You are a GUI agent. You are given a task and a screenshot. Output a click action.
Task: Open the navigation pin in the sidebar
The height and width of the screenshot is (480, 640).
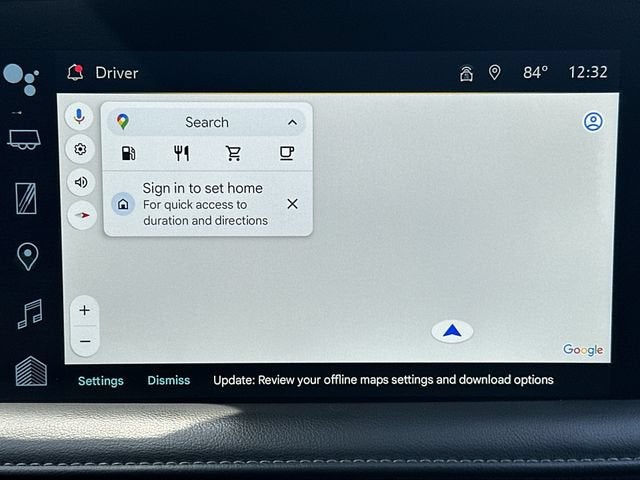[28, 256]
